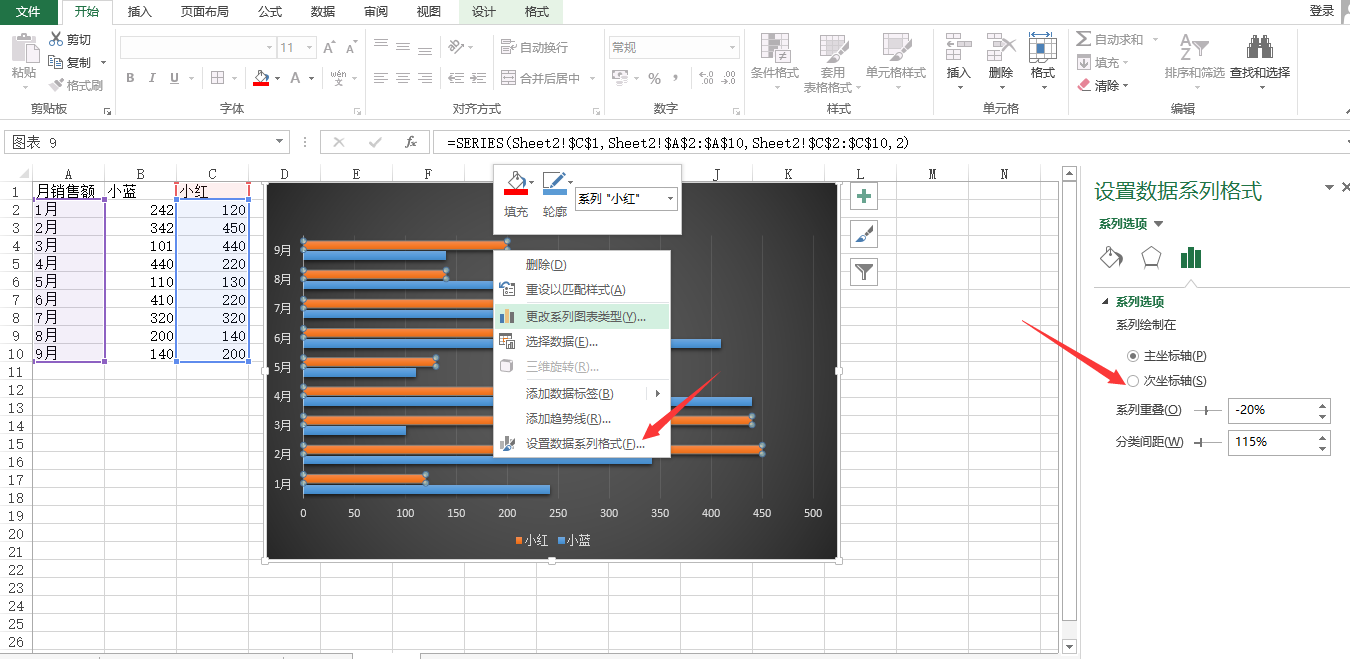Choose 删除 from the context menu

(x=582, y=264)
